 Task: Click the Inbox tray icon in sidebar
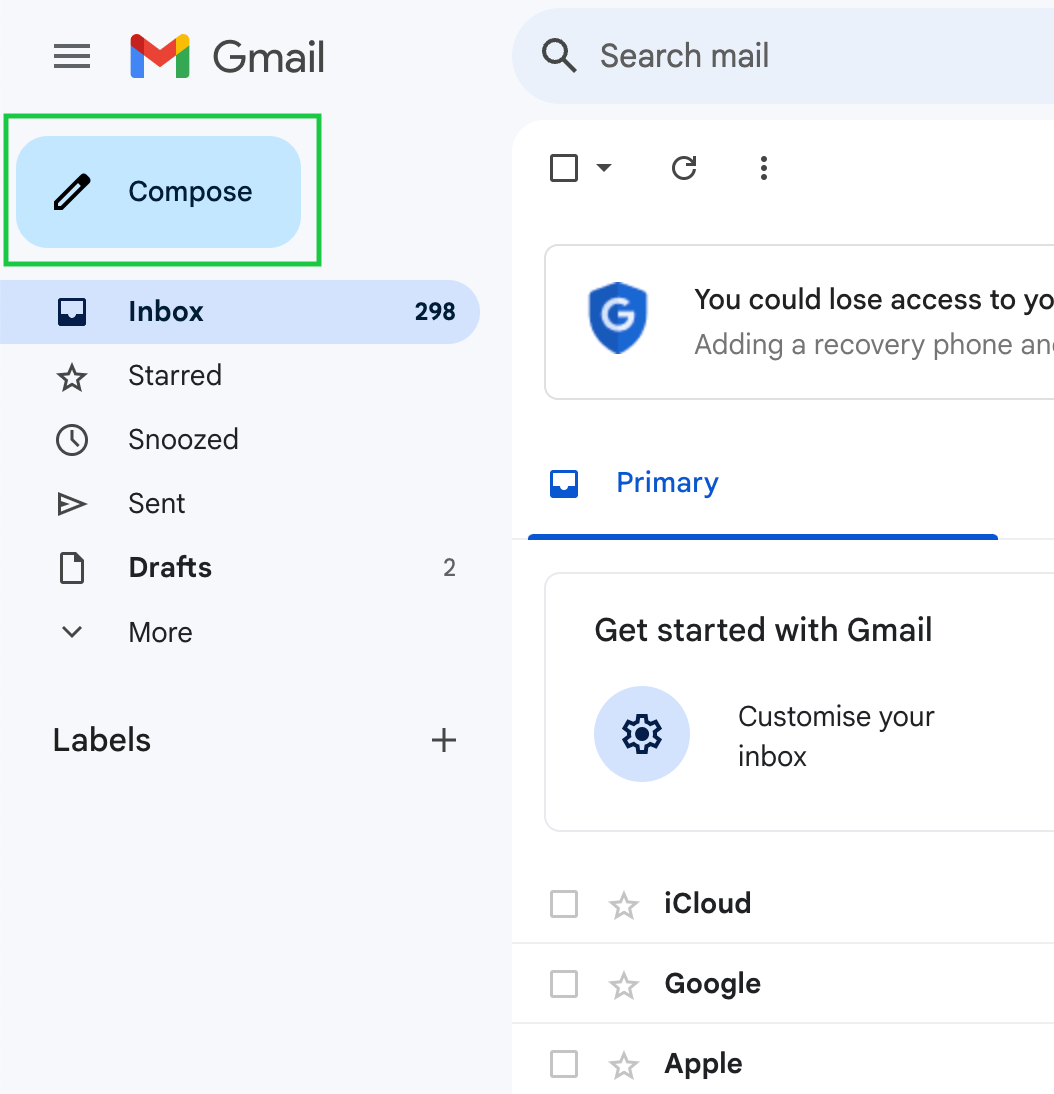72,312
